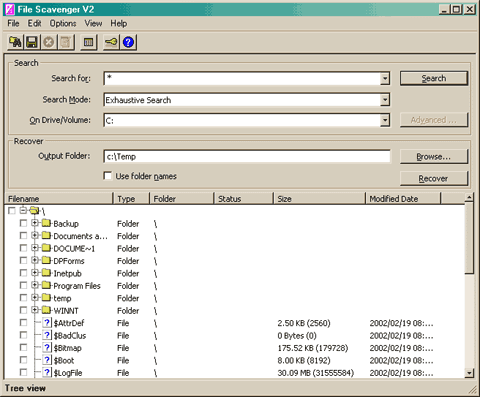Open the Search Mode dropdown

click(385, 99)
